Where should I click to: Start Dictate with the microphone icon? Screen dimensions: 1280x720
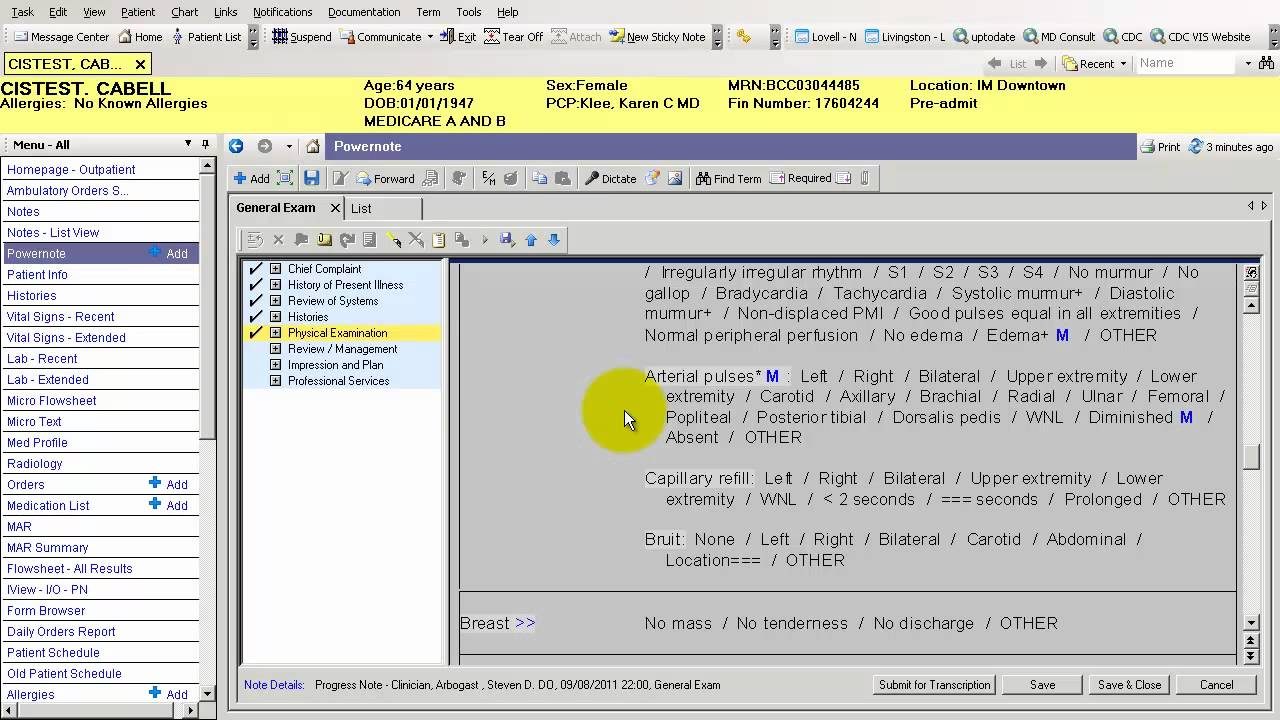[x=592, y=178]
